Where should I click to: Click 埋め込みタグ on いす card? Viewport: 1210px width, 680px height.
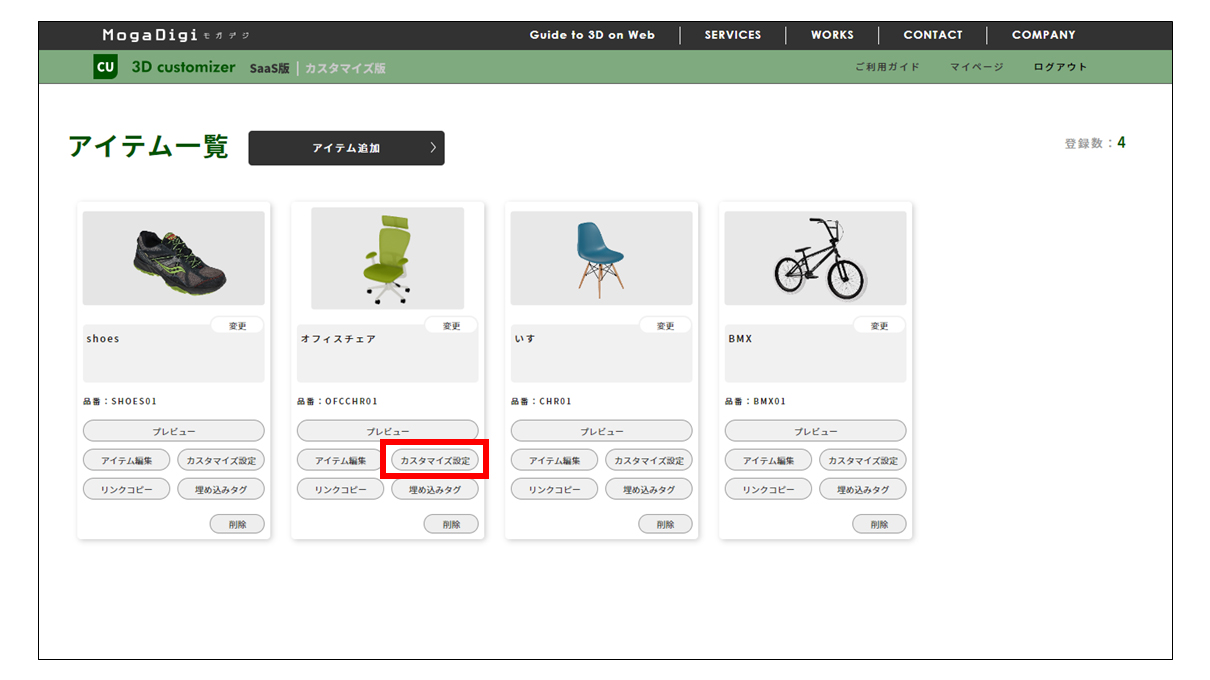click(648, 490)
